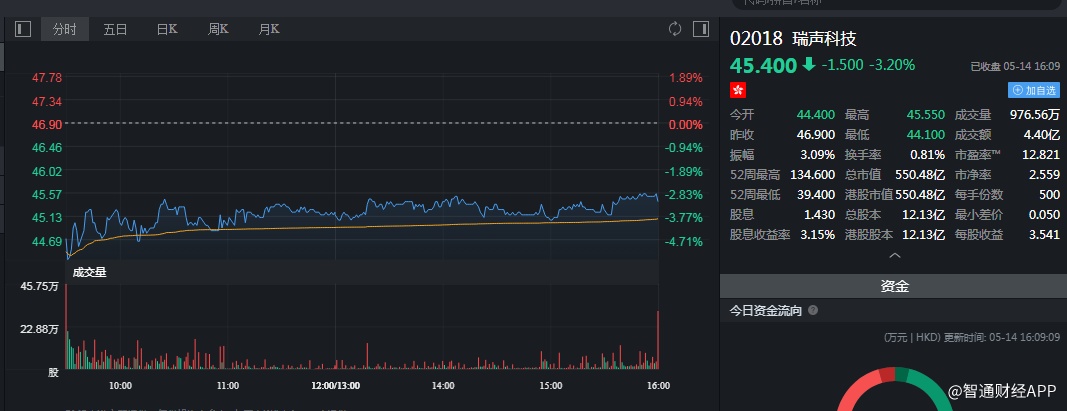This screenshot has width=1067, height=411.
Task: Select the 日K daily candlestick tab
Action: (167, 29)
